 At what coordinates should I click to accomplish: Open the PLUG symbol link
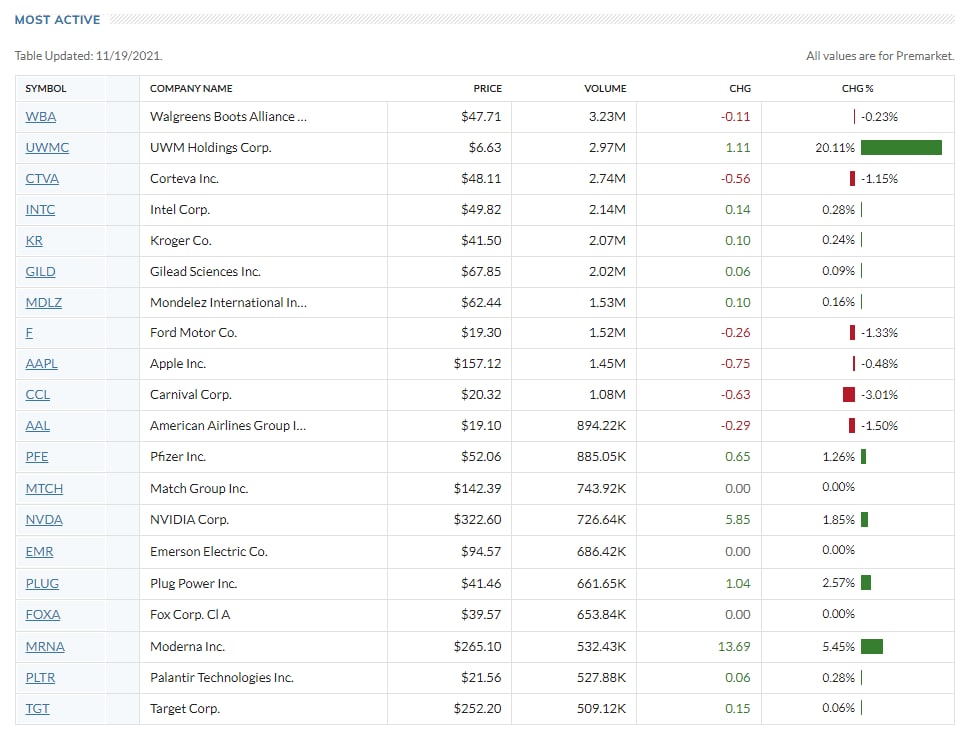[42, 583]
